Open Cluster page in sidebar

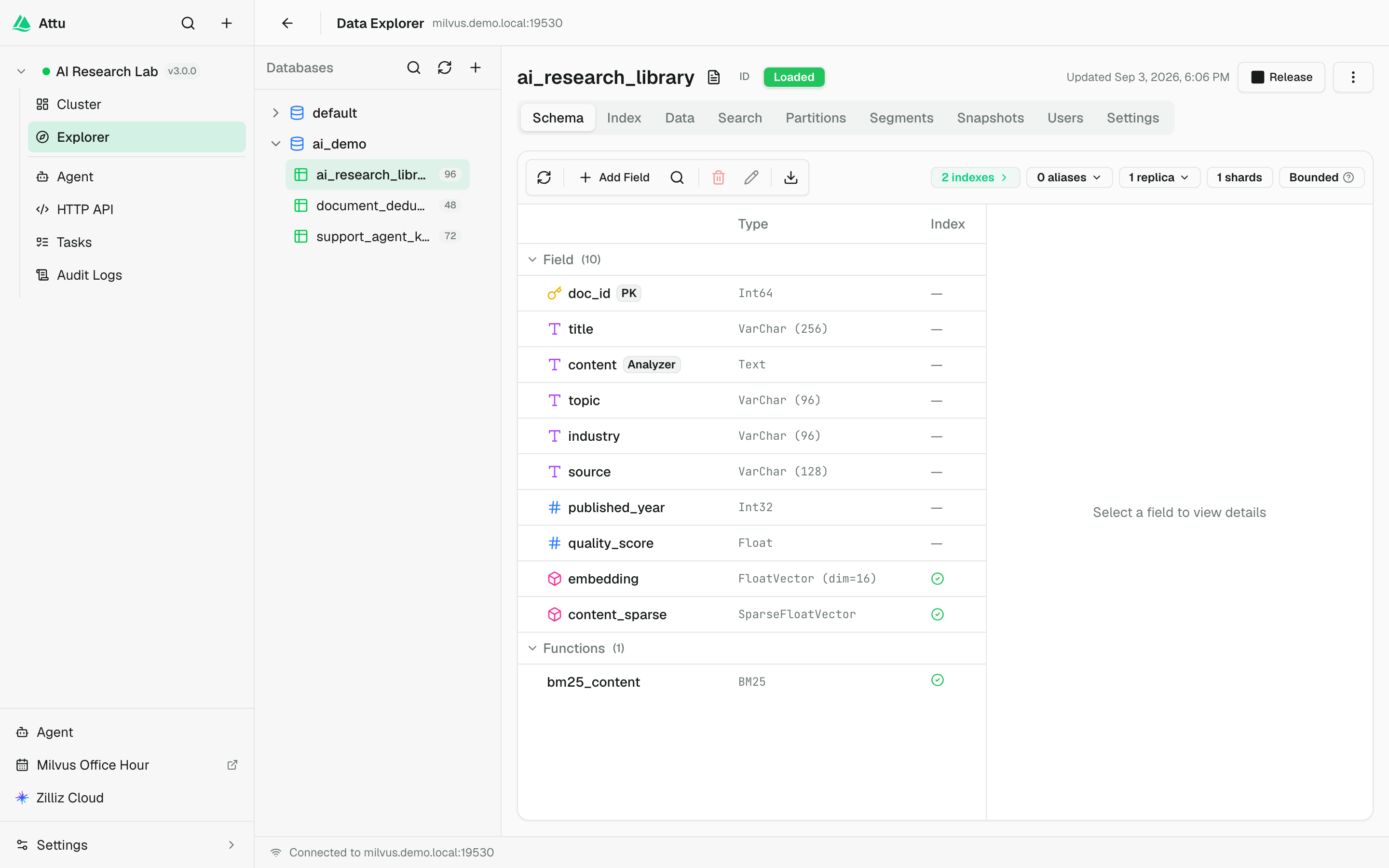136,105
